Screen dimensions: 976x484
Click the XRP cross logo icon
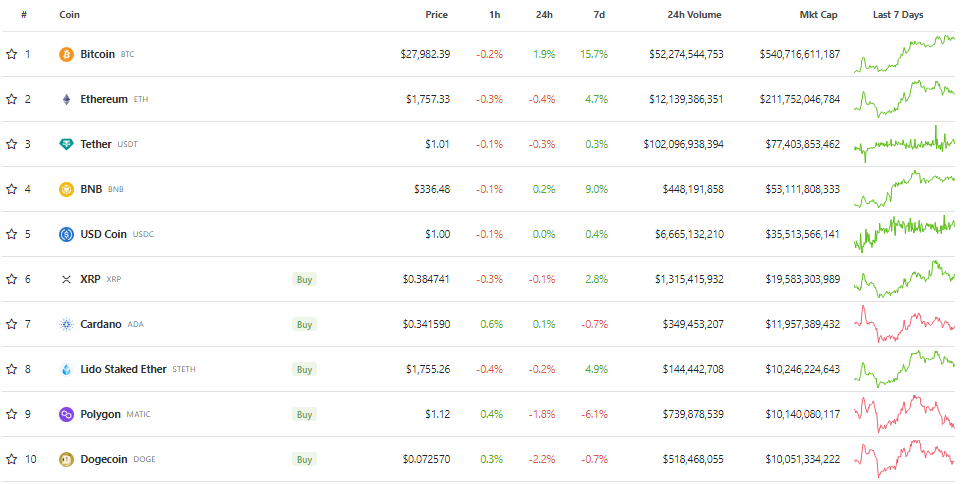66,279
